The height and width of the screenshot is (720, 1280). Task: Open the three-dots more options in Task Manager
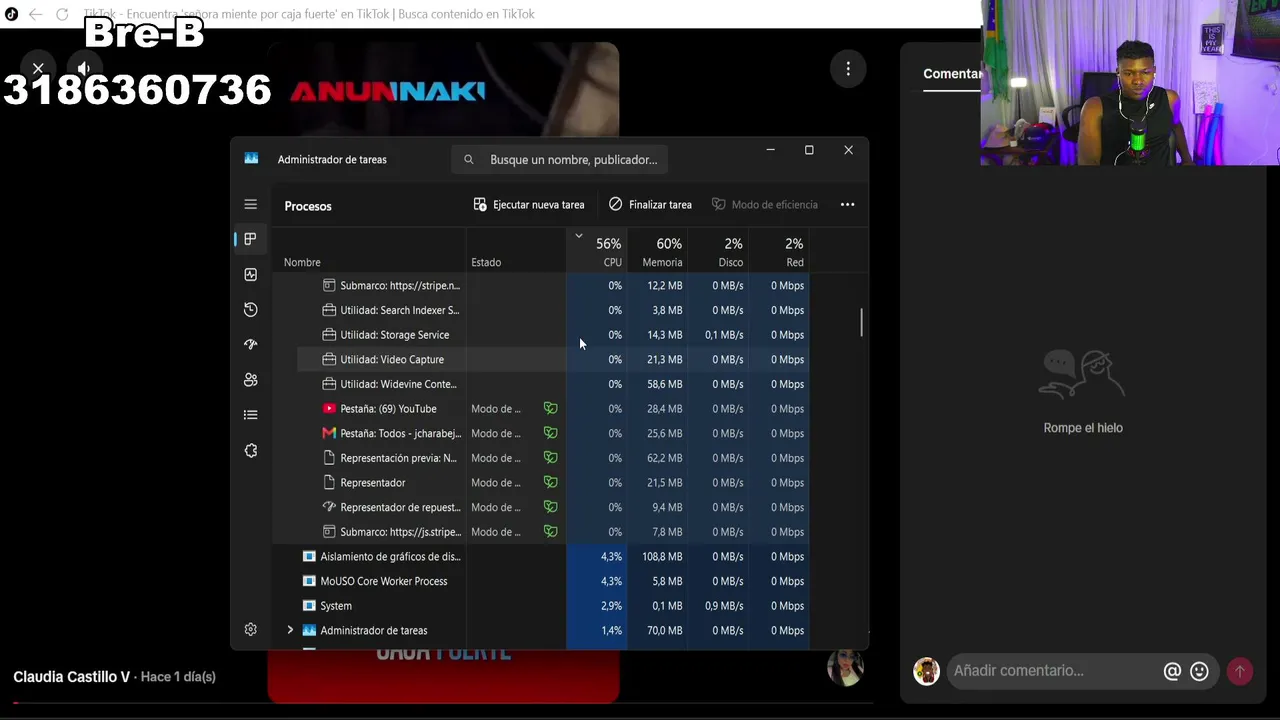point(847,204)
